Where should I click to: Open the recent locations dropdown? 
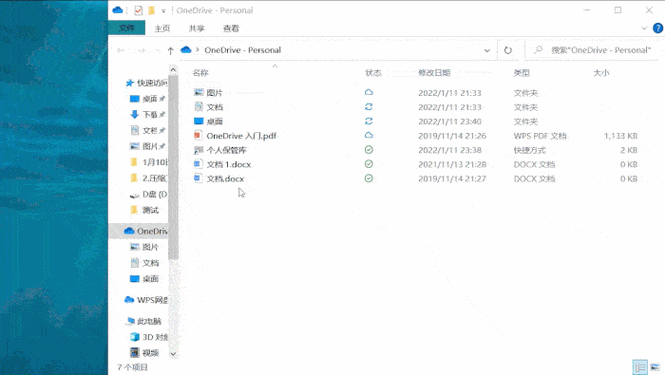pos(157,50)
